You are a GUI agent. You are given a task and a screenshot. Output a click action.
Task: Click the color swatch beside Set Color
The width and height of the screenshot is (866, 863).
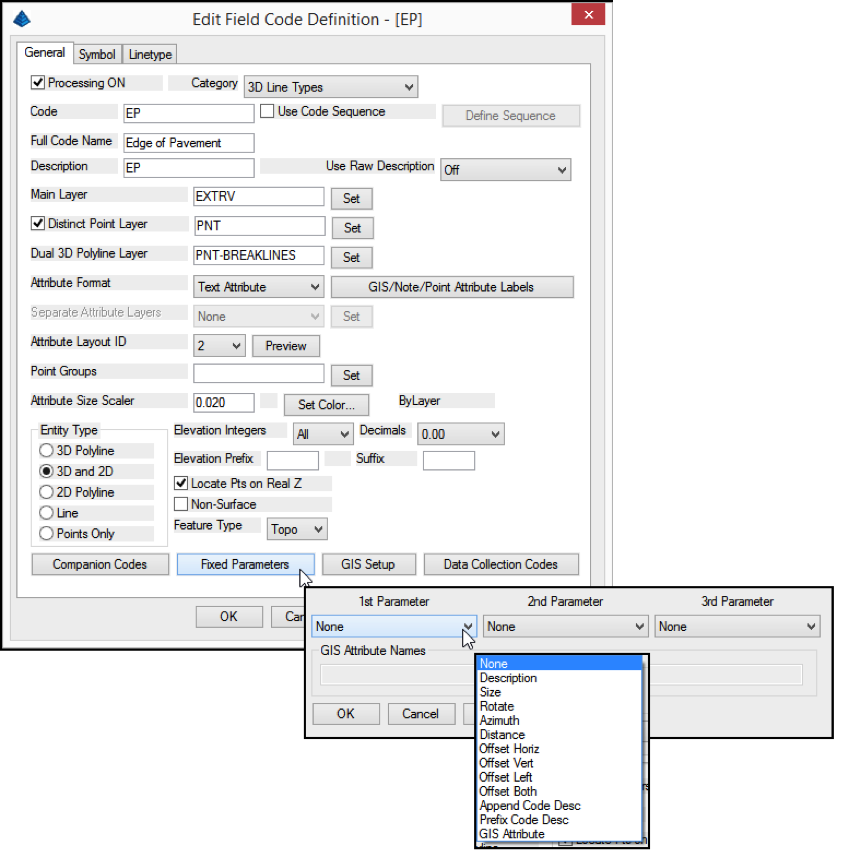coord(268,400)
